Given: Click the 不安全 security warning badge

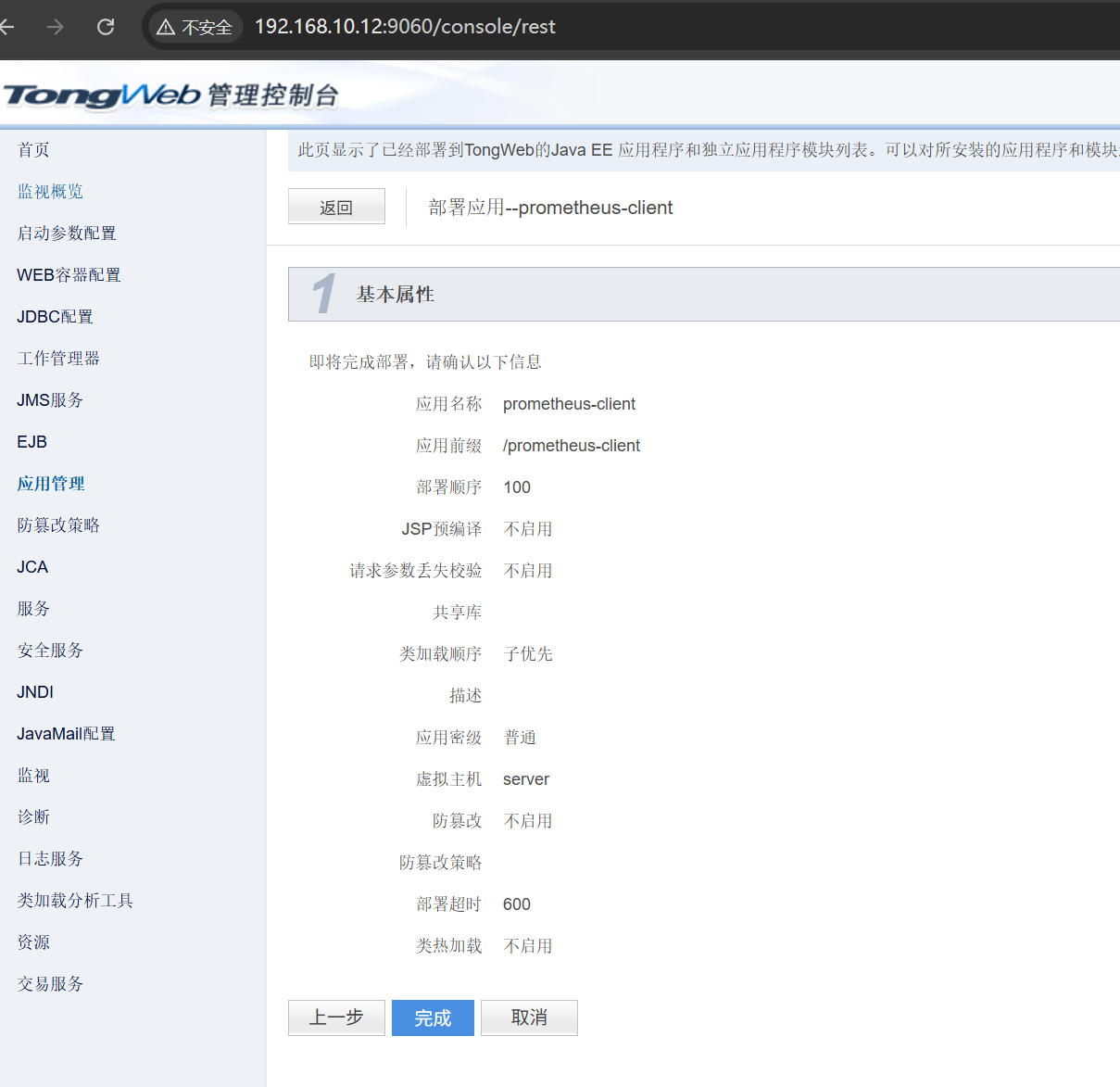Looking at the screenshot, I should 195,27.
